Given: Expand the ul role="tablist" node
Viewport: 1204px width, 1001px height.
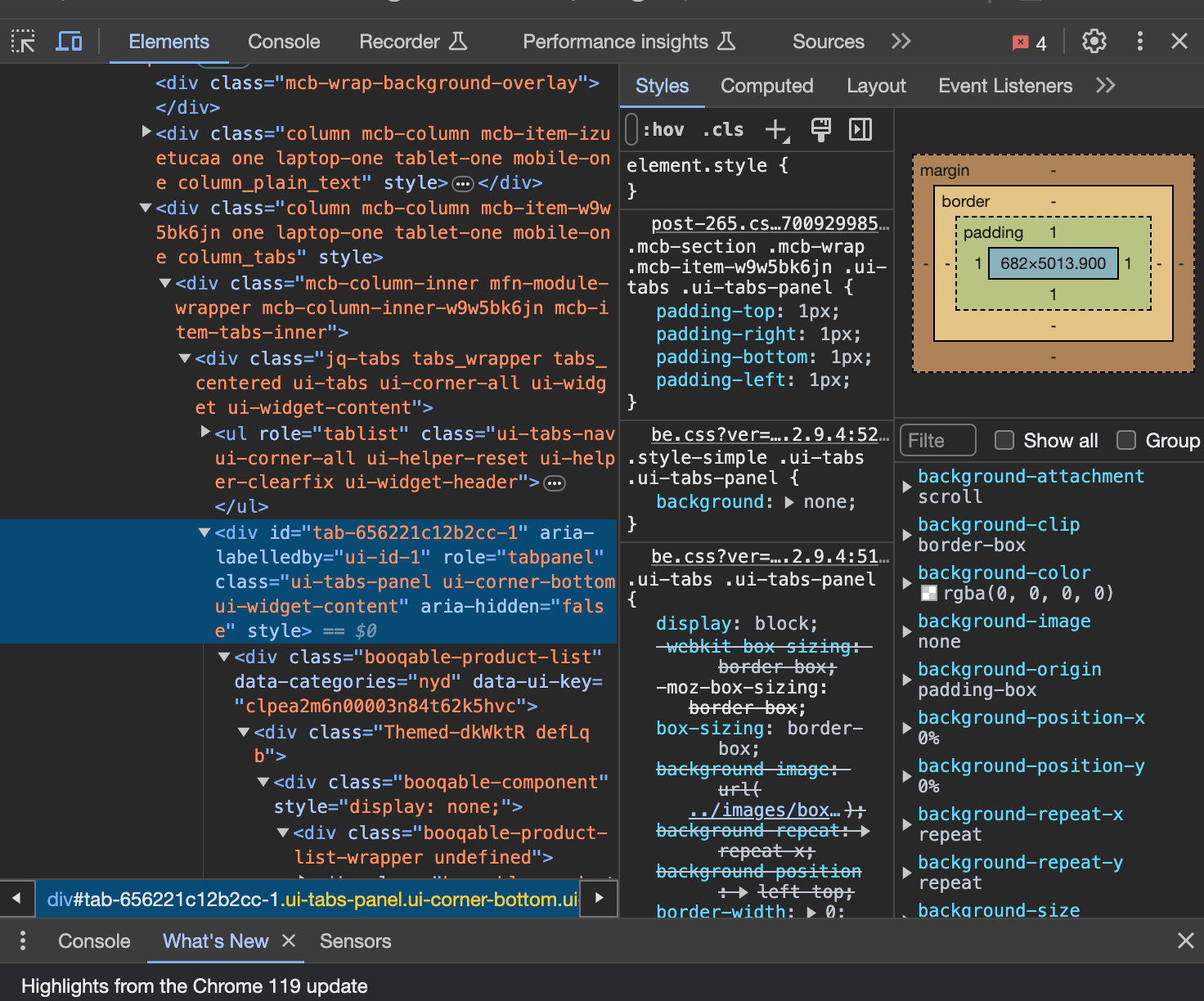Looking at the screenshot, I should click(x=205, y=433).
